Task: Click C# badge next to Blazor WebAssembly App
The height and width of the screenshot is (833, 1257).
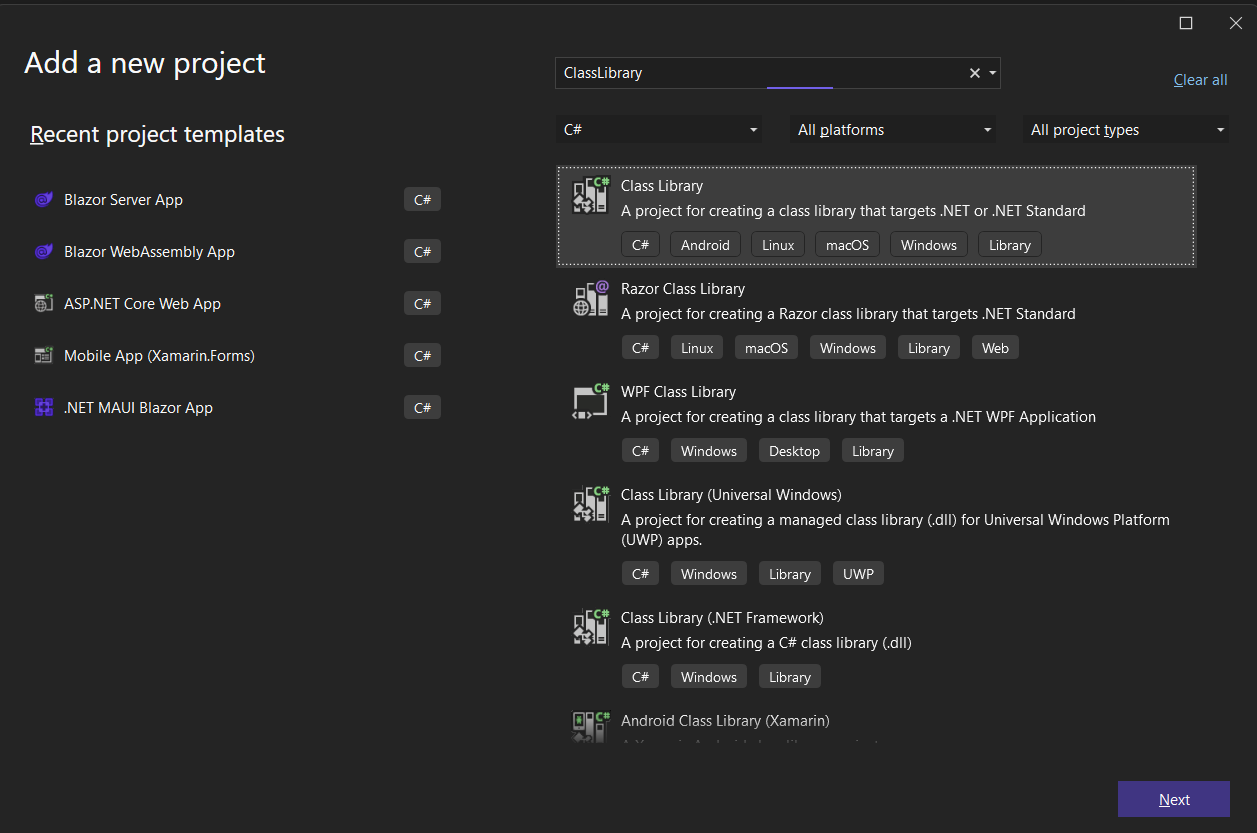Action: click(x=422, y=252)
